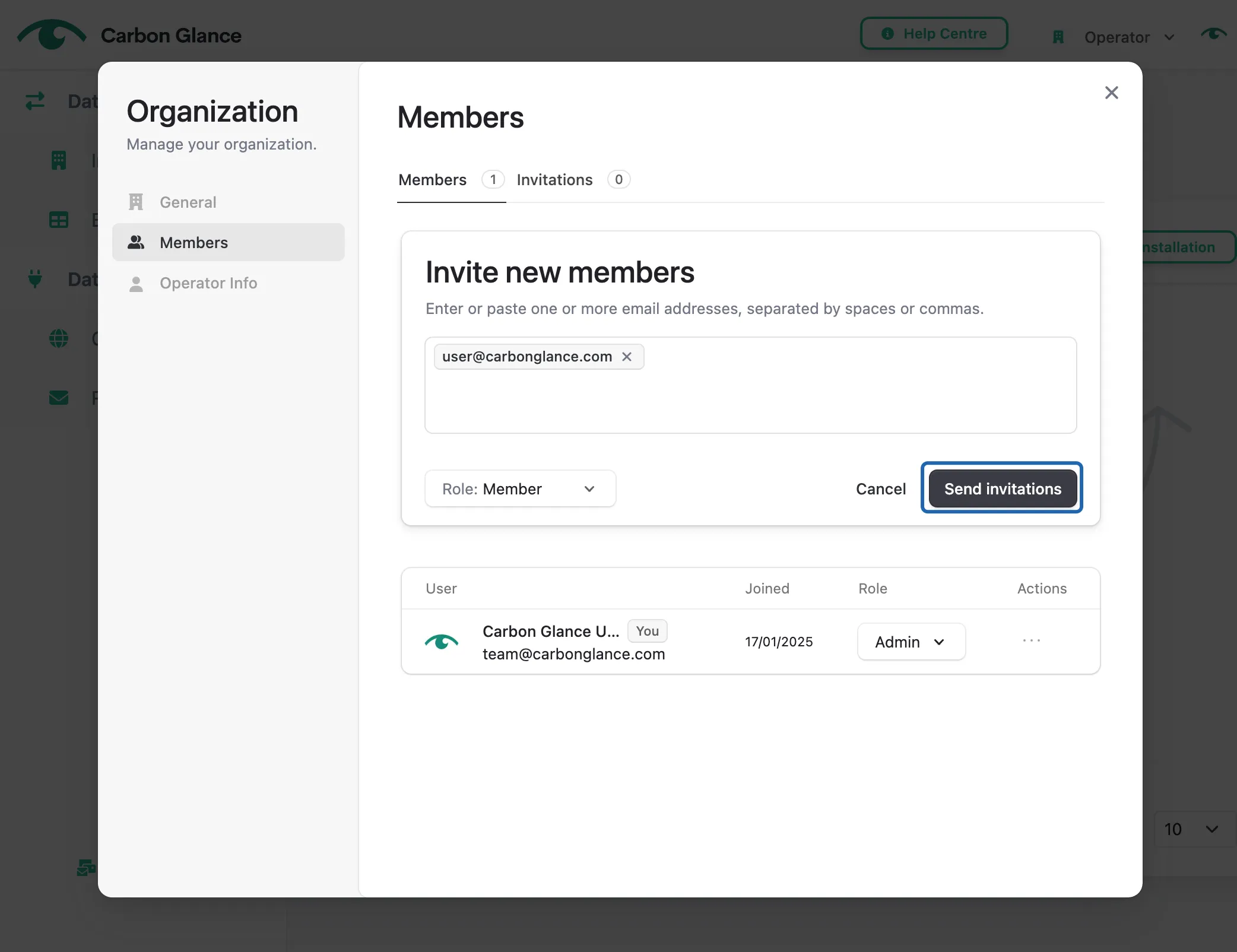Click Send invitations button
Viewport: 1237px width, 952px height.
click(1003, 488)
